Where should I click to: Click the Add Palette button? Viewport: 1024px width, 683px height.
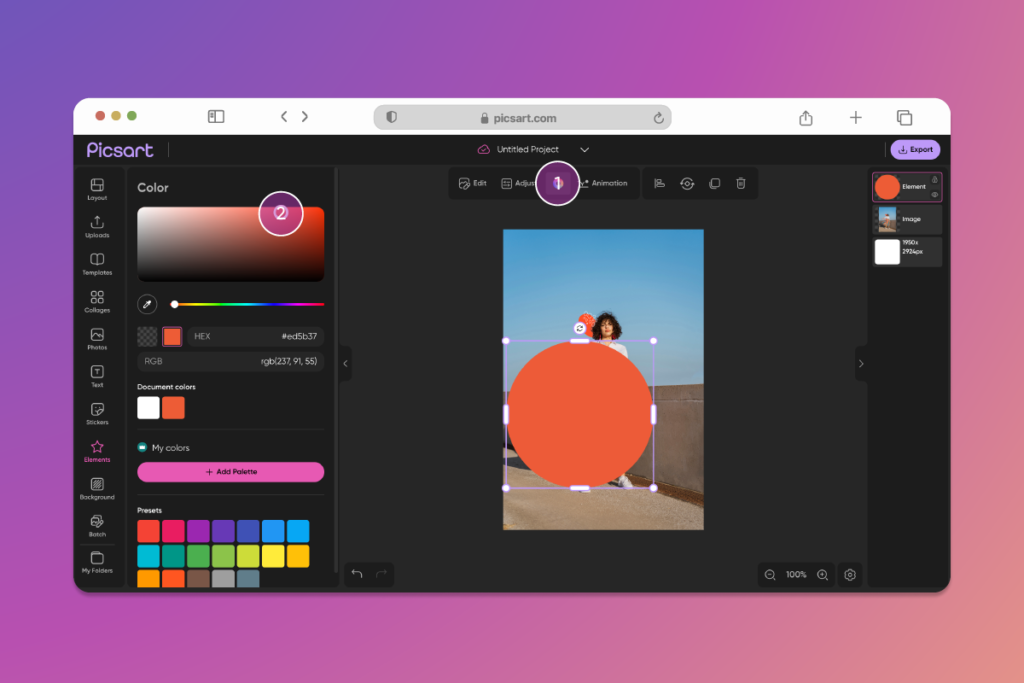(230, 471)
